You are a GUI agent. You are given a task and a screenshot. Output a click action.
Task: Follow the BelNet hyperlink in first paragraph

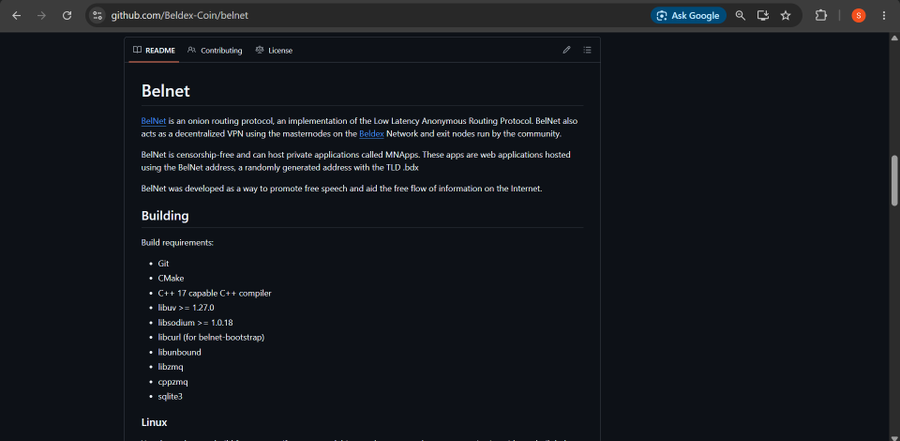[153, 121]
